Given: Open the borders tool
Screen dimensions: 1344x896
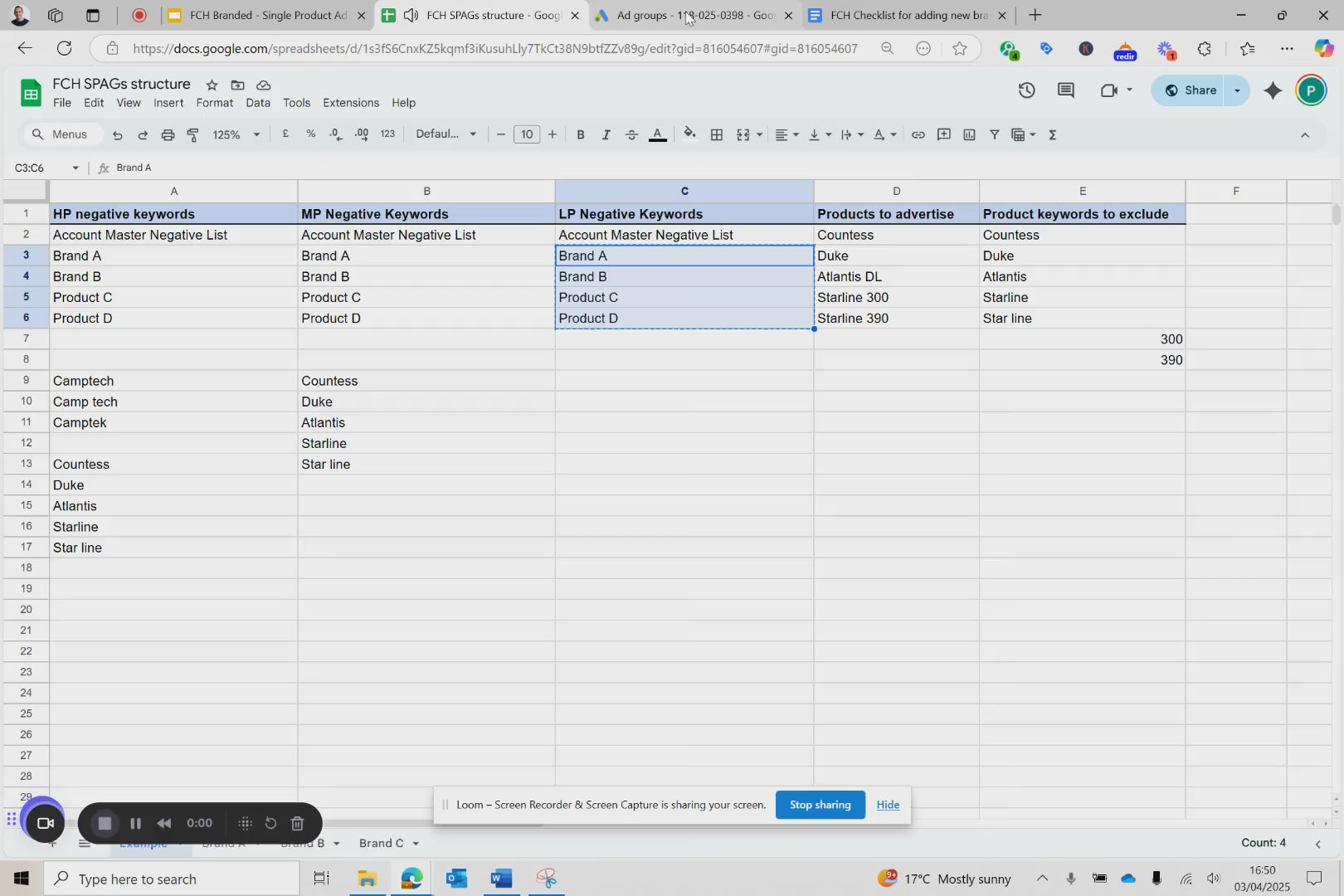Looking at the screenshot, I should (x=717, y=134).
